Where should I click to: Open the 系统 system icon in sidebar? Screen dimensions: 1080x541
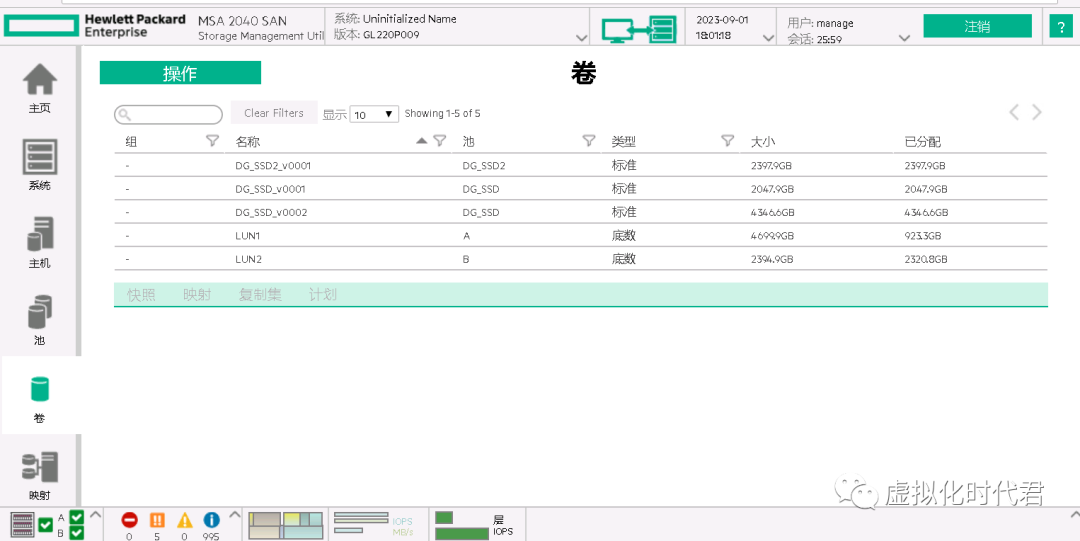click(x=40, y=156)
